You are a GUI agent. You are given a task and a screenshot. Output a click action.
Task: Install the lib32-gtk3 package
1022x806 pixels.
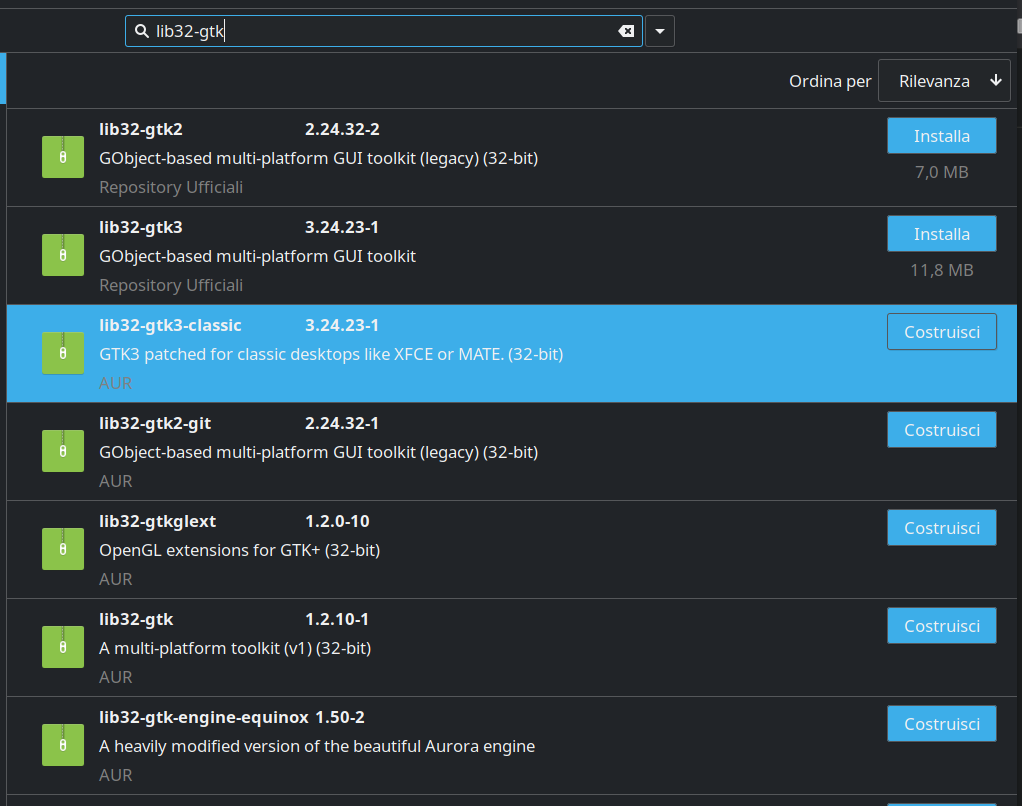pos(941,233)
